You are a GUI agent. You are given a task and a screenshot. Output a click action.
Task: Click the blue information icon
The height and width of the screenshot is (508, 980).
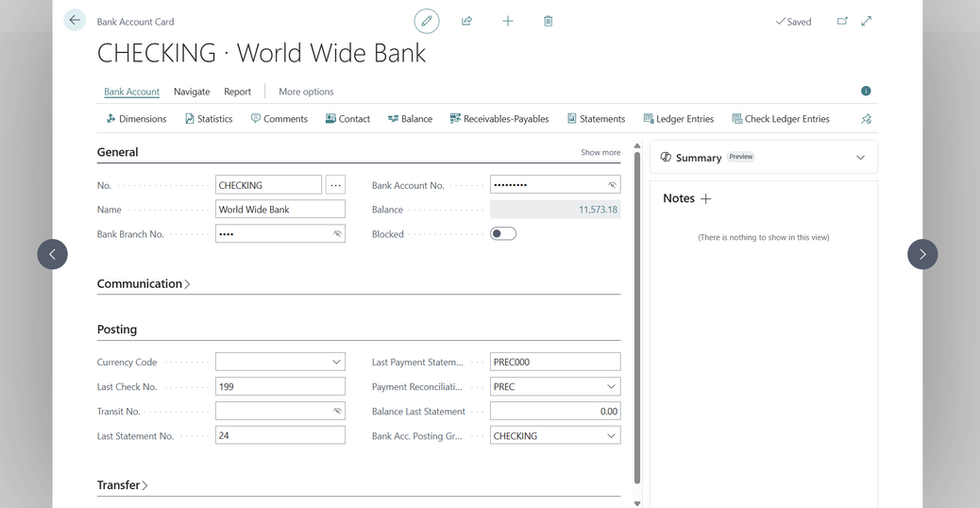866,91
